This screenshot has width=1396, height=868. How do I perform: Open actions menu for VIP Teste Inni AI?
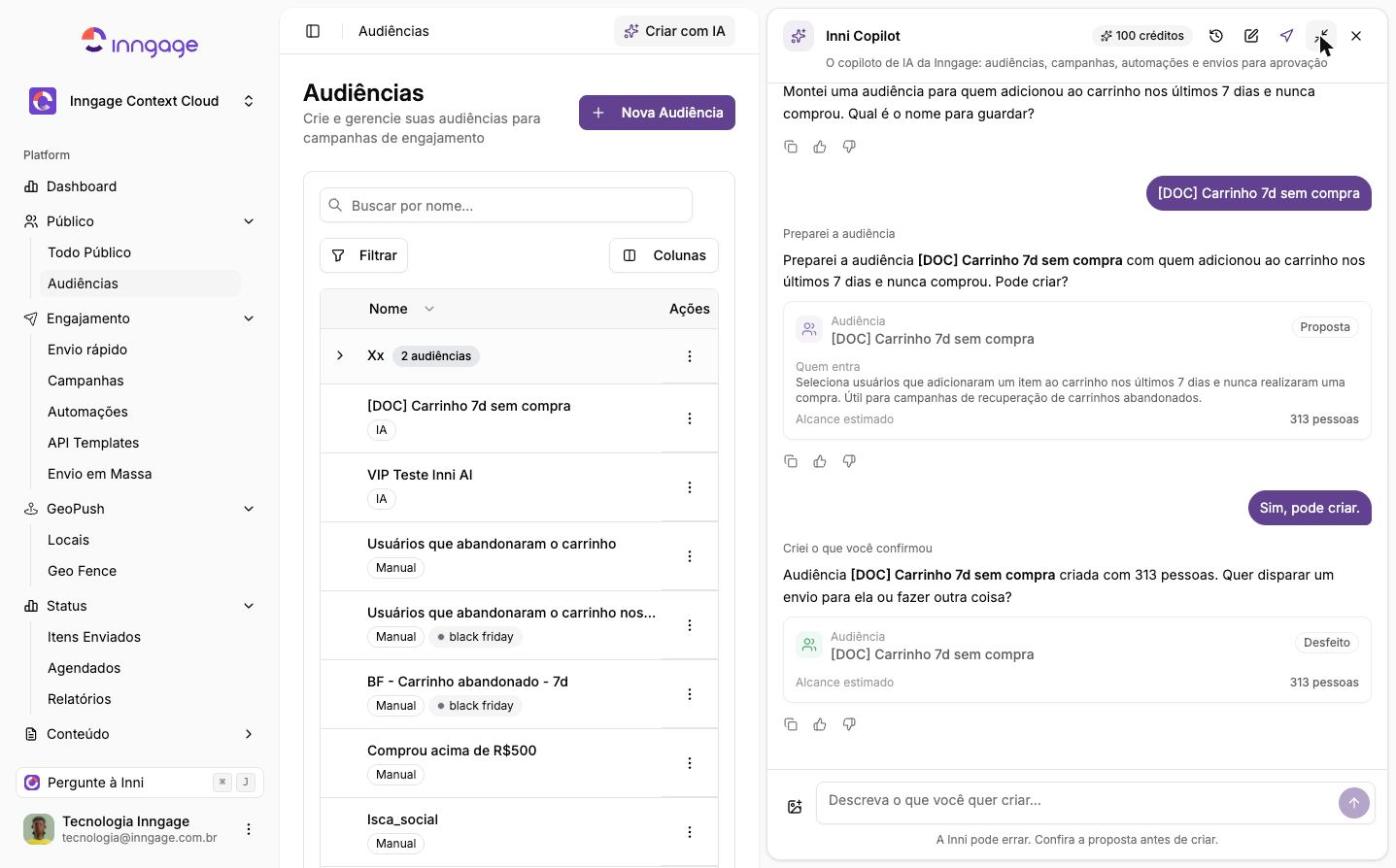[689, 487]
